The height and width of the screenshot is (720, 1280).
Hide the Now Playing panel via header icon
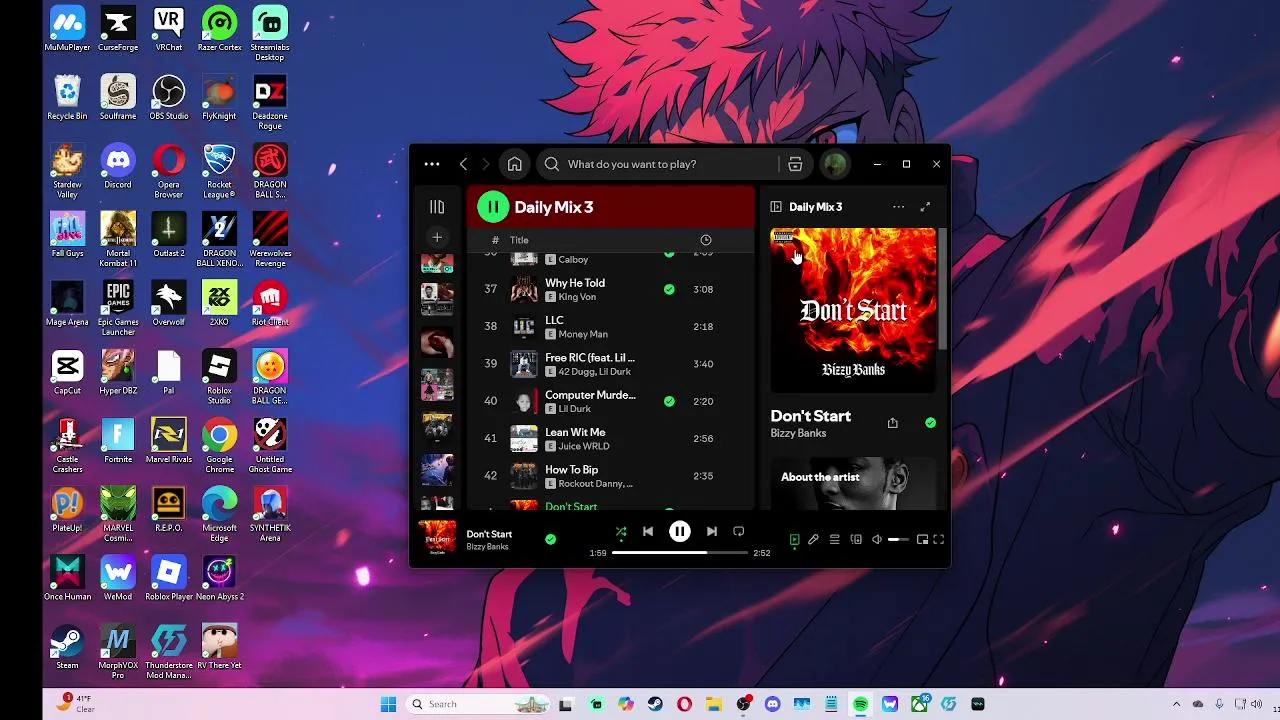(x=776, y=207)
